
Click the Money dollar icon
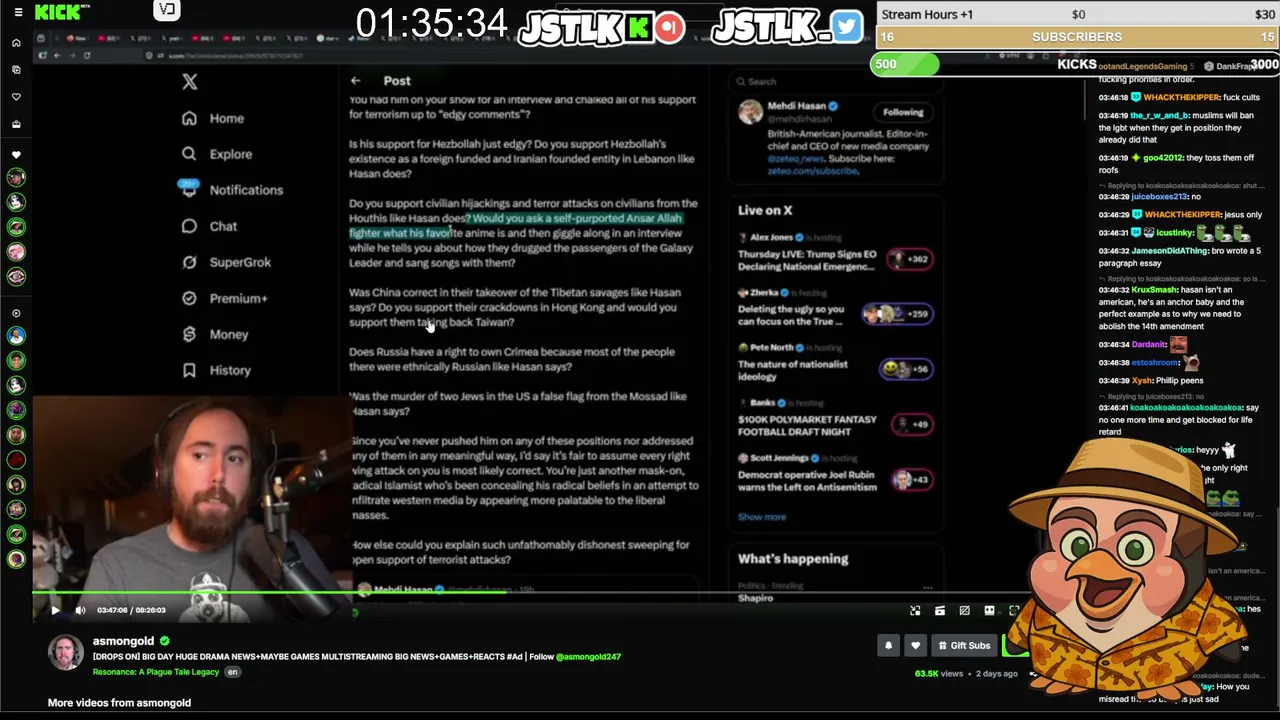(189, 334)
